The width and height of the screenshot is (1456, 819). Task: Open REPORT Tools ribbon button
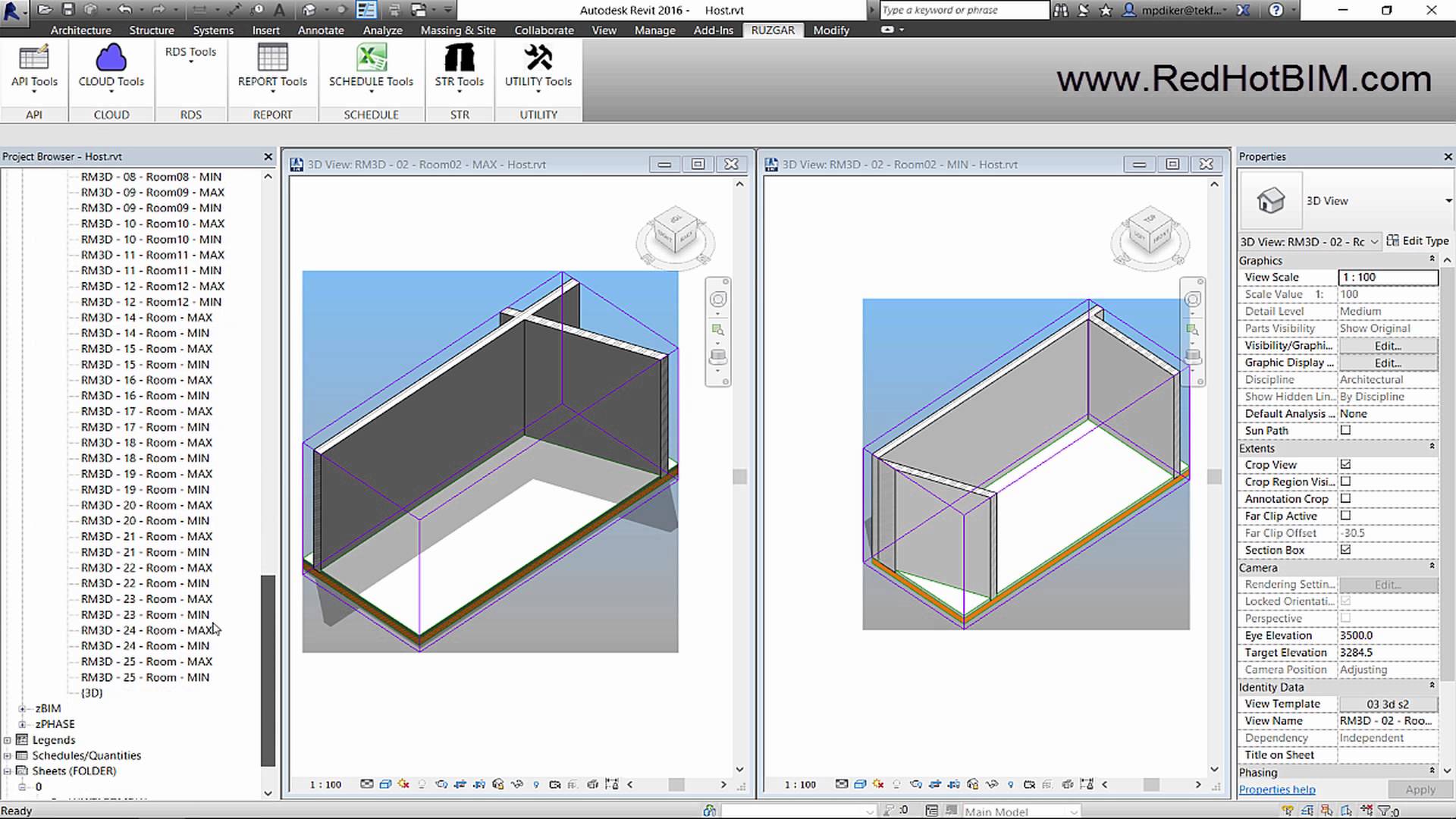pyautogui.click(x=272, y=68)
